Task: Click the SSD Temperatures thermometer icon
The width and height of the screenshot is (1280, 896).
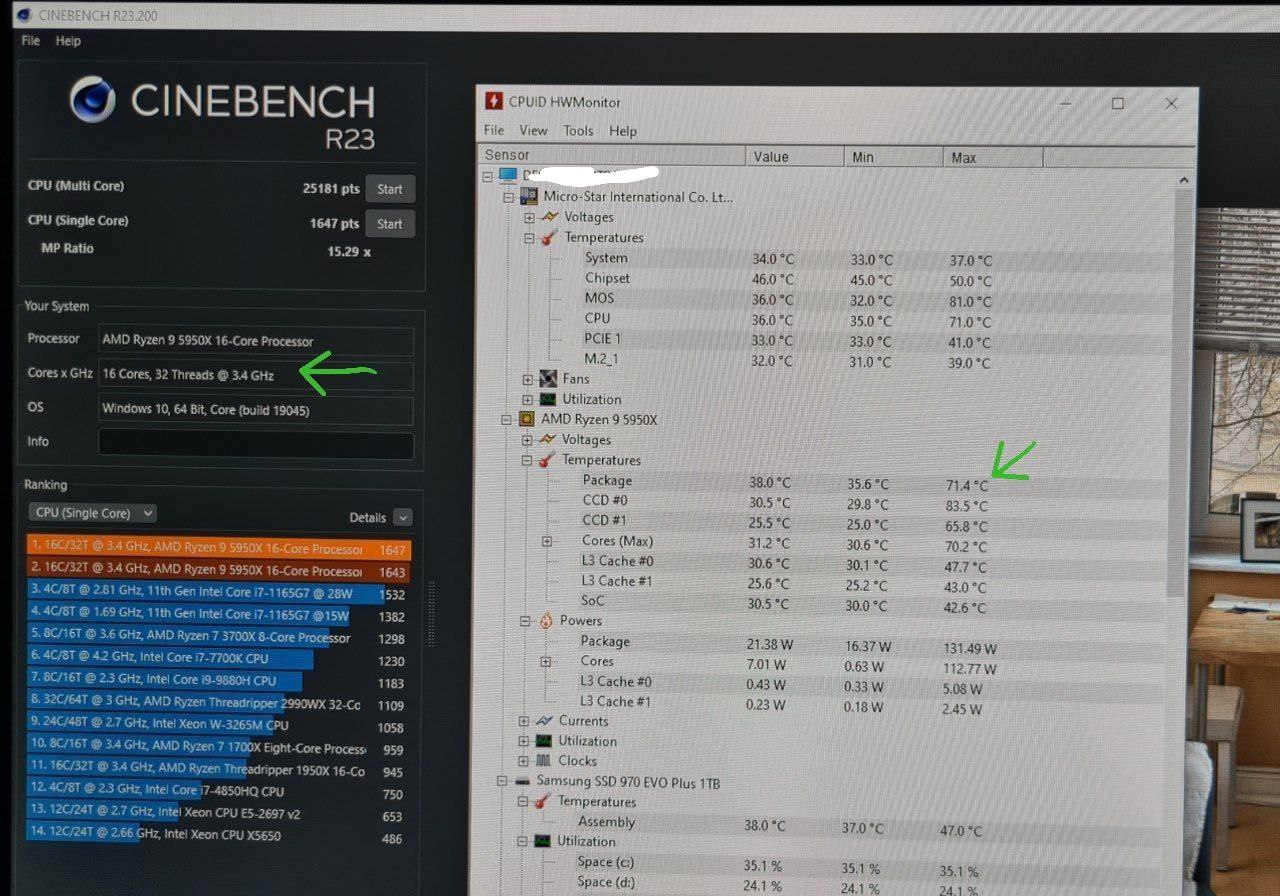Action: 543,802
